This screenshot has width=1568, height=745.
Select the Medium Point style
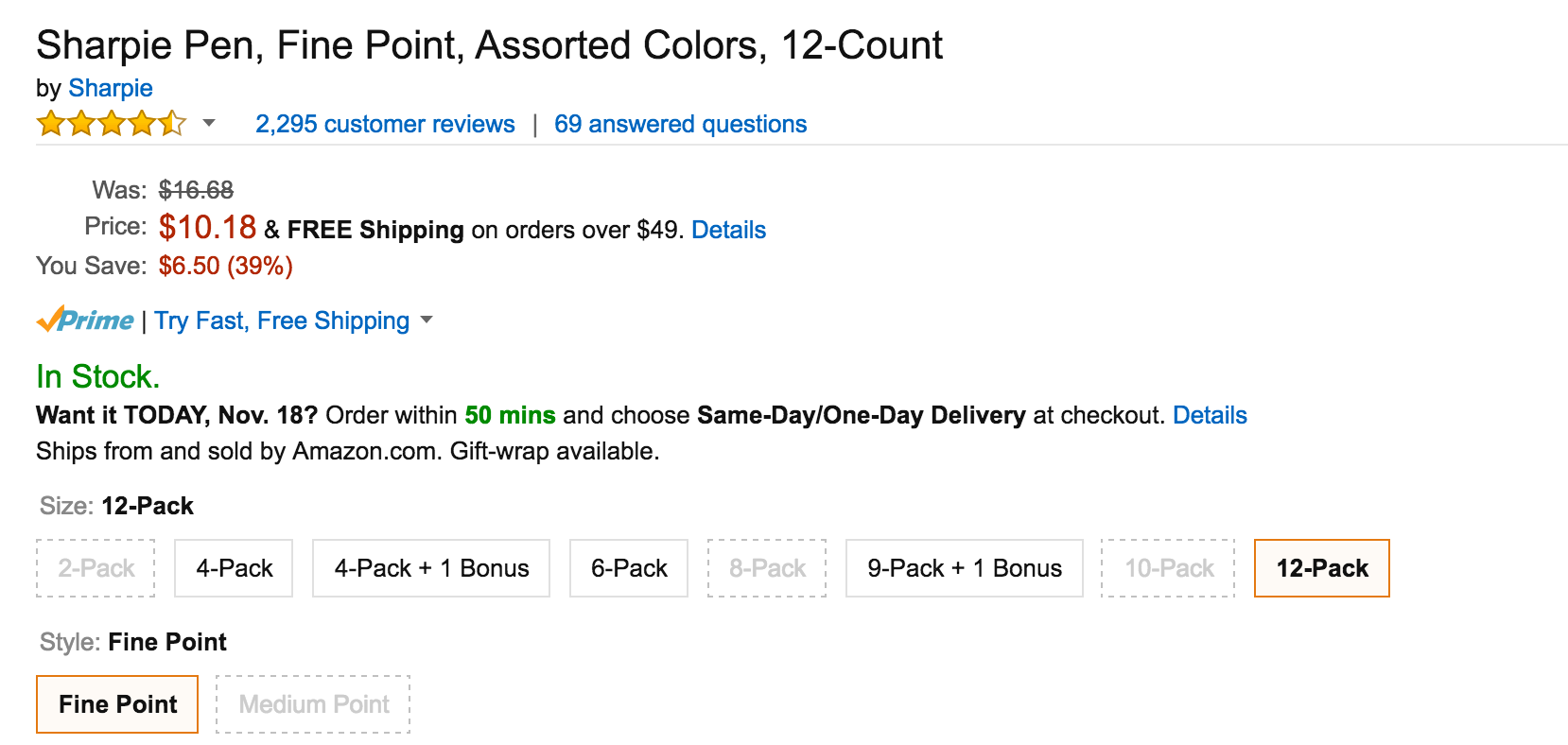[x=313, y=704]
